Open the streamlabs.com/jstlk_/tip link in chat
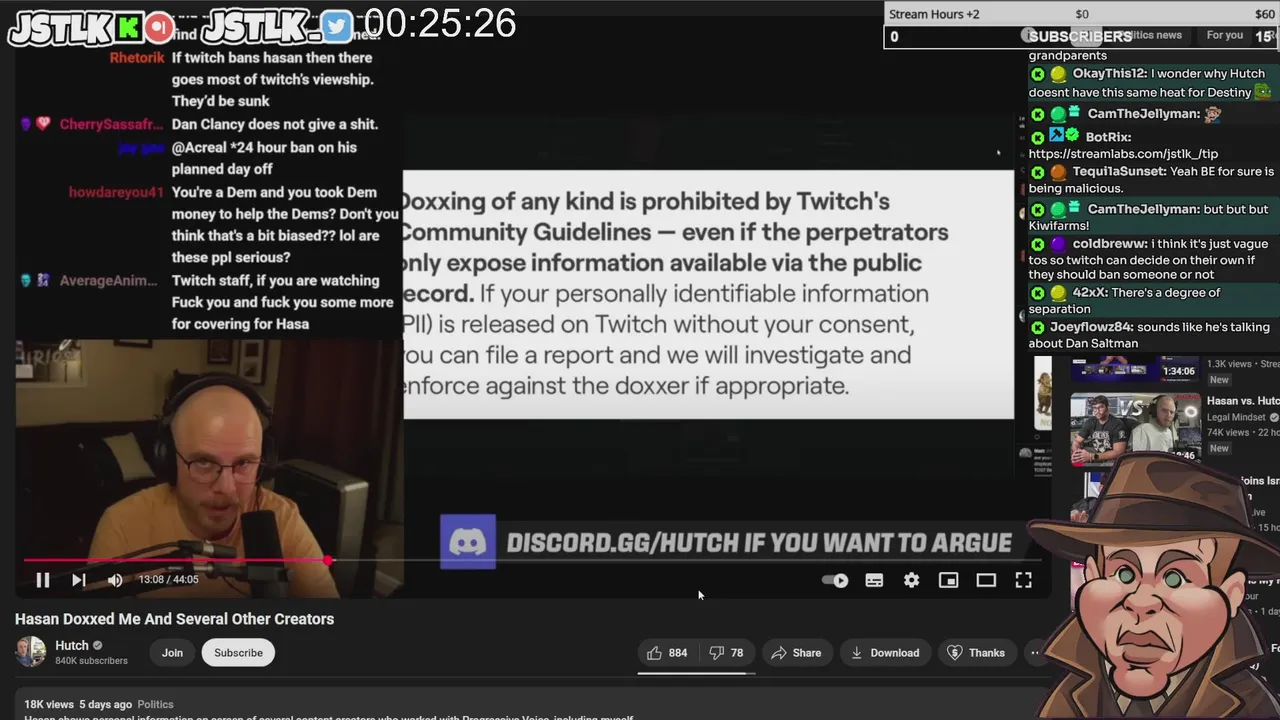 pyautogui.click(x=1123, y=154)
